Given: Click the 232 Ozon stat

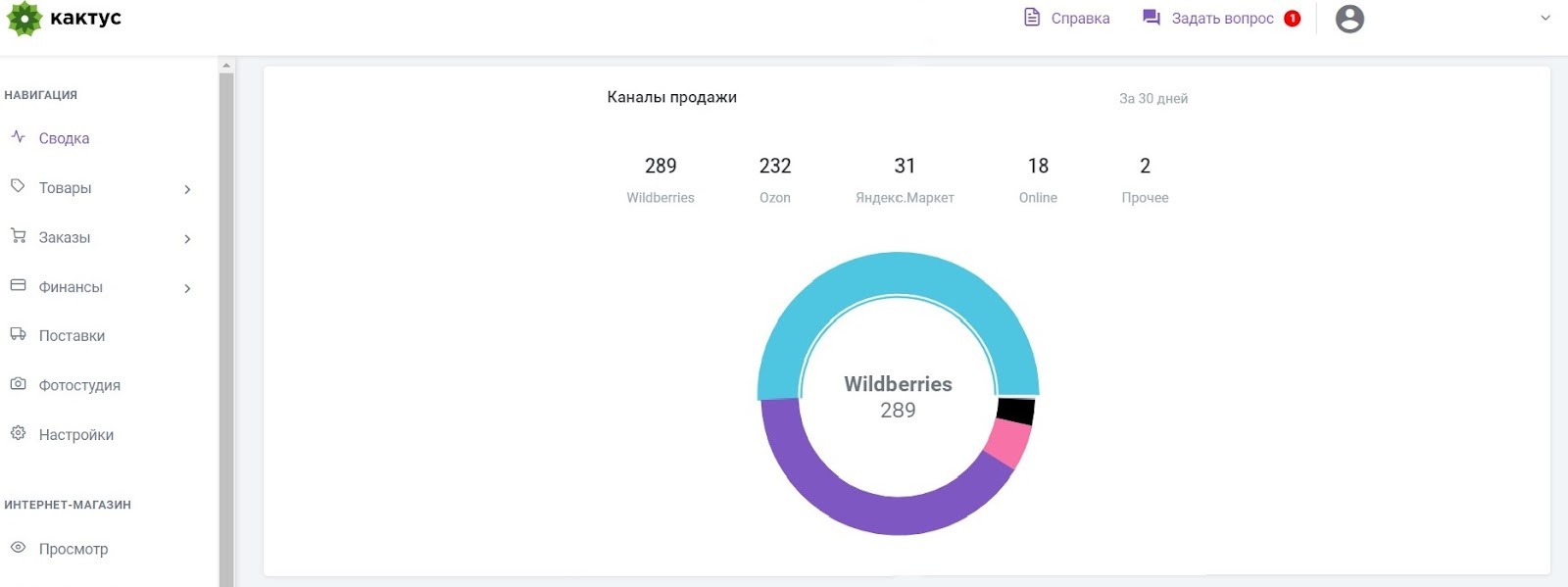Looking at the screenshot, I should click(775, 180).
